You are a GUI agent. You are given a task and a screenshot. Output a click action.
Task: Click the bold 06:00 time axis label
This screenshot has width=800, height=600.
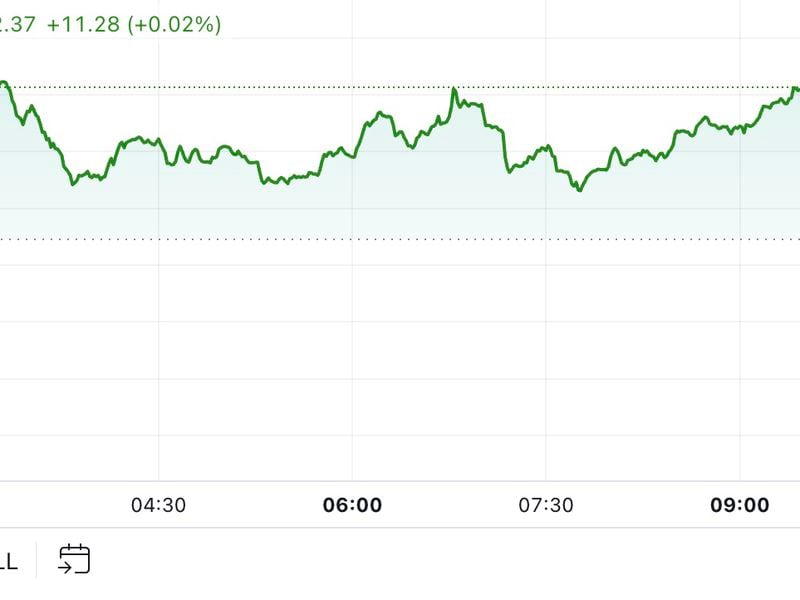point(352,505)
